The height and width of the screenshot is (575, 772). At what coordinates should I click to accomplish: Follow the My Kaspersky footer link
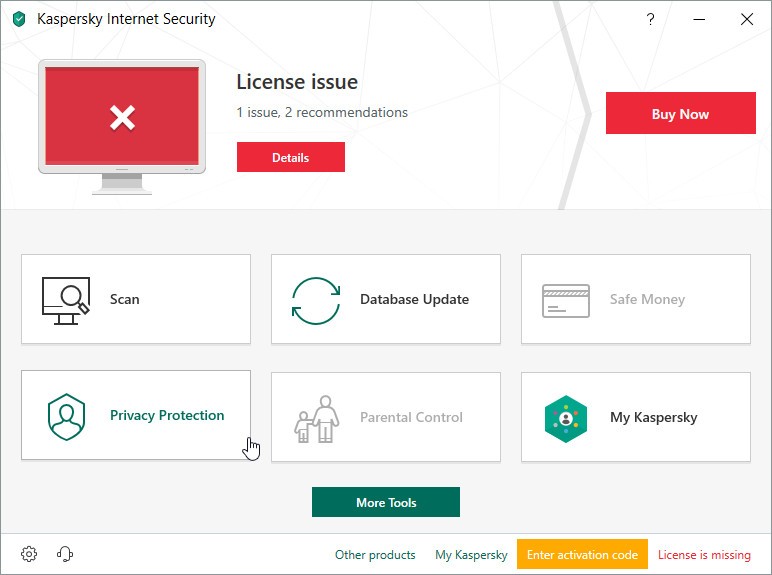coord(471,555)
